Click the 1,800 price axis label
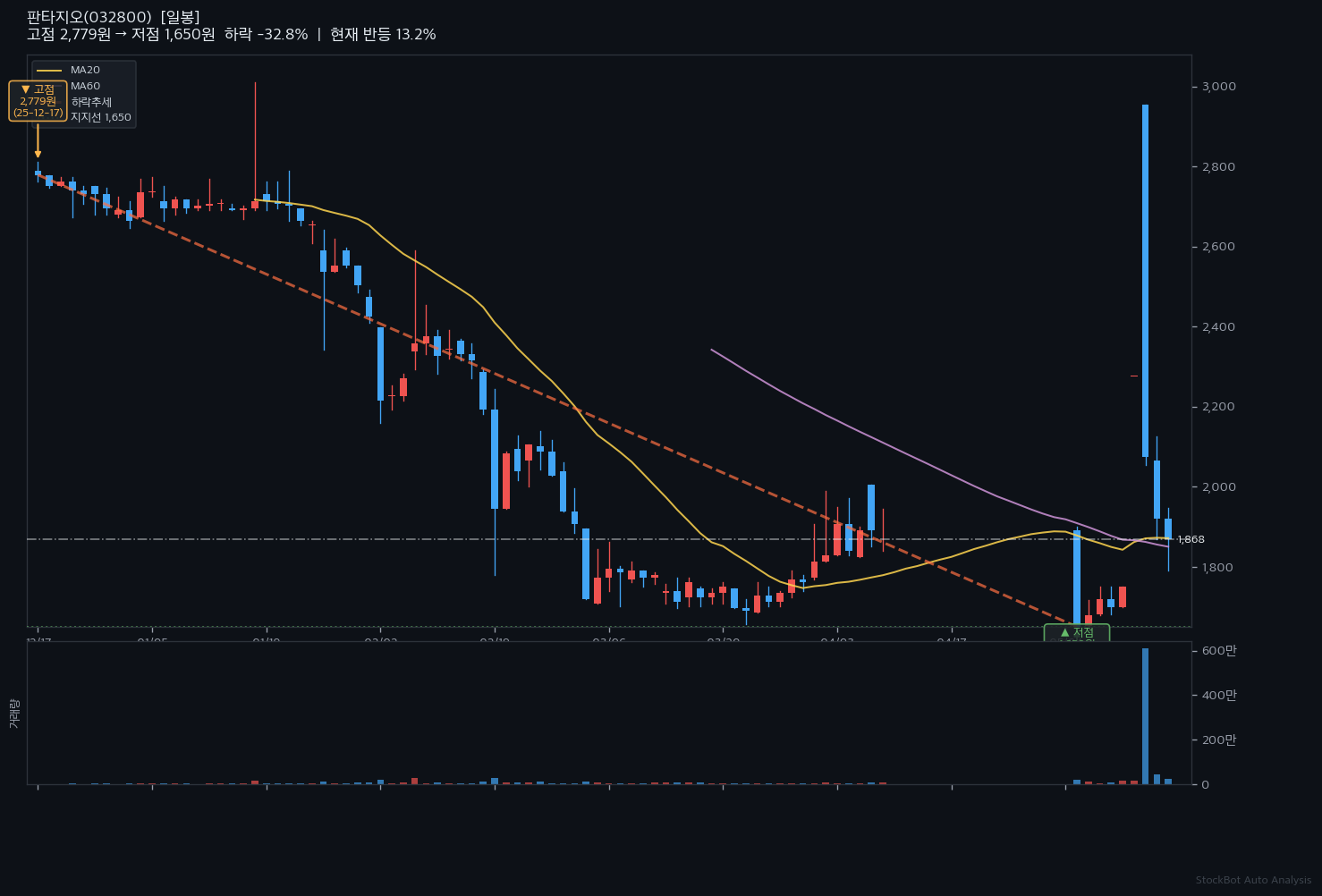This screenshot has height=896, width=1322. pyautogui.click(x=1219, y=567)
